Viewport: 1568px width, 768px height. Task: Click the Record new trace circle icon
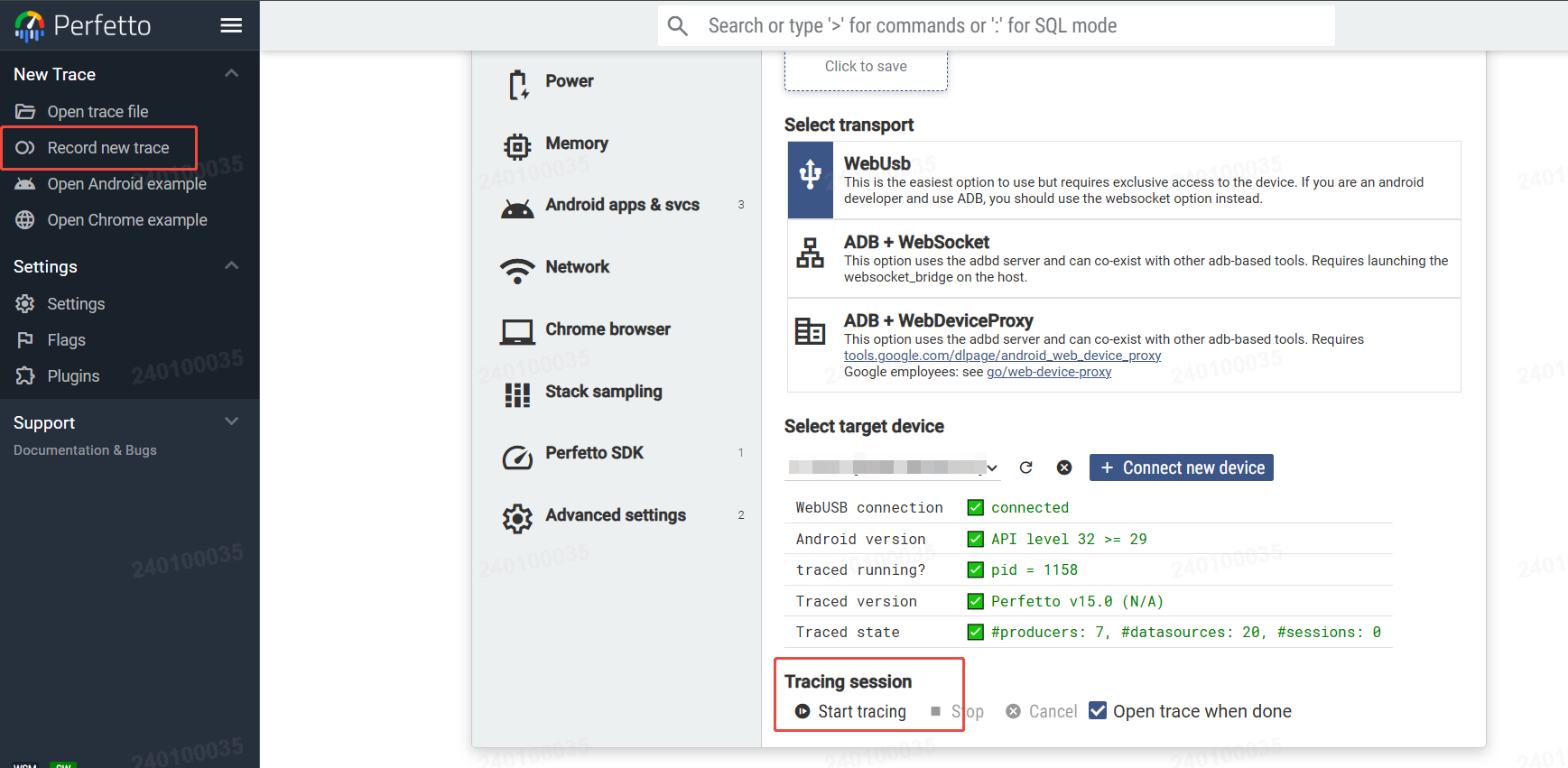click(x=25, y=148)
